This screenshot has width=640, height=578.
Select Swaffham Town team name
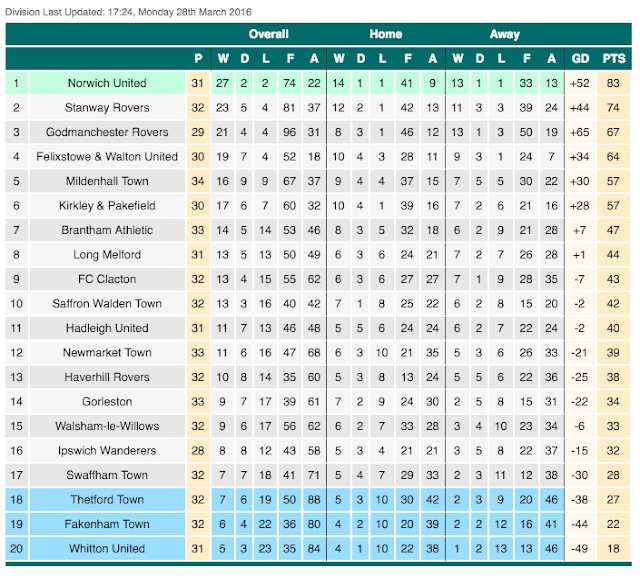[107, 475]
